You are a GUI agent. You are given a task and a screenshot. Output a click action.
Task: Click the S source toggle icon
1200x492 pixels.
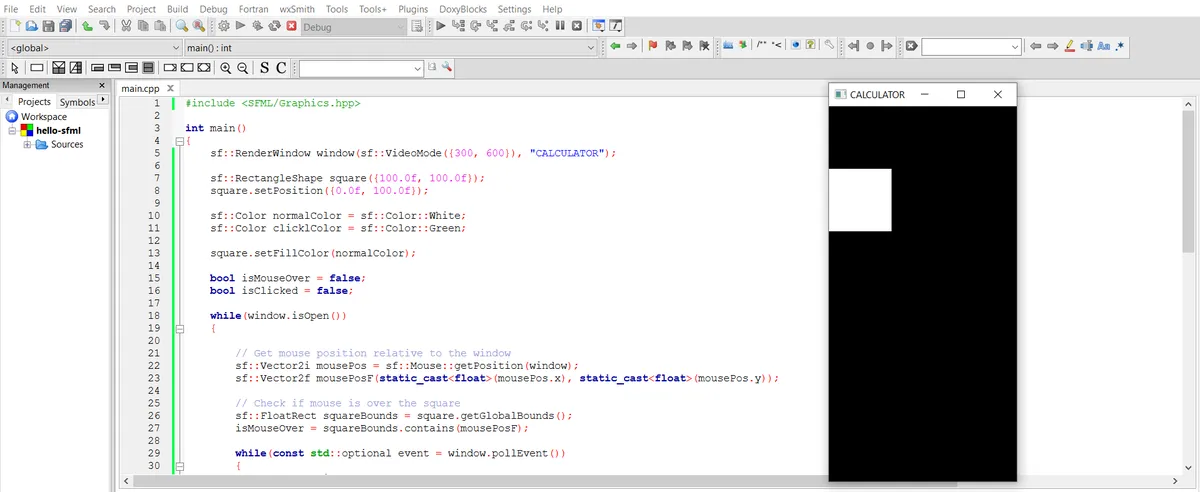tap(264, 68)
